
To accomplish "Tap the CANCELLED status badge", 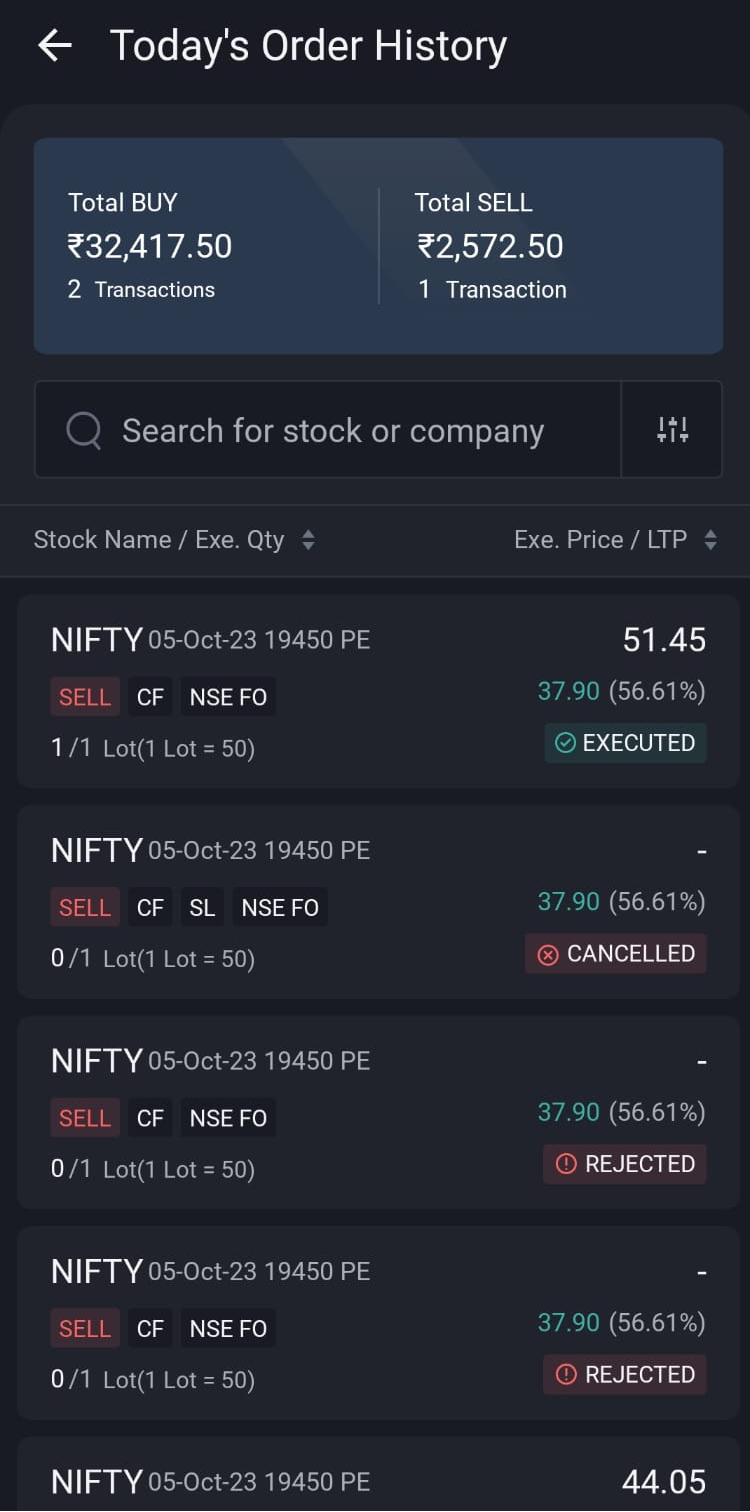I will (615, 954).
